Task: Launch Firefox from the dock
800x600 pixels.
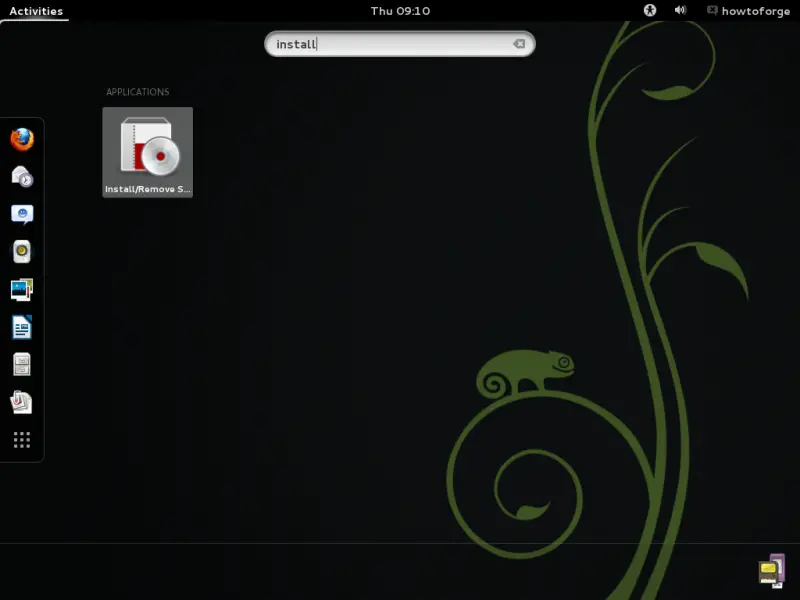Action: pyautogui.click(x=22, y=139)
